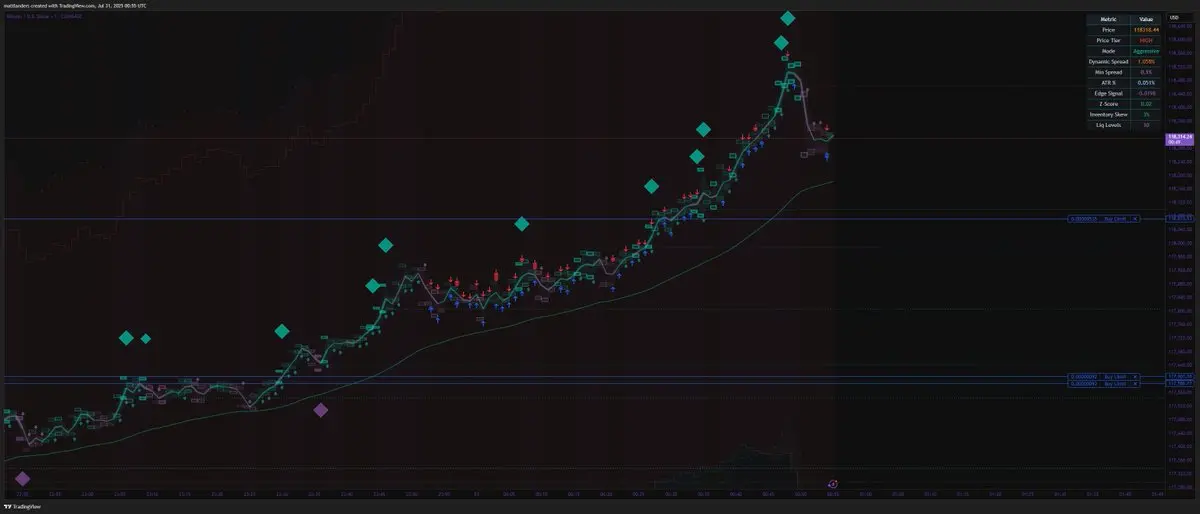
Task: Click the Liq Levels value 10
Action: [1145, 125]
